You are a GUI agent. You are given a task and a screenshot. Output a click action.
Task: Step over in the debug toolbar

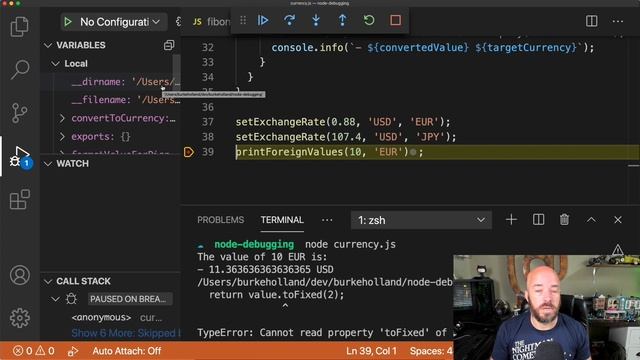pos(289,20)
